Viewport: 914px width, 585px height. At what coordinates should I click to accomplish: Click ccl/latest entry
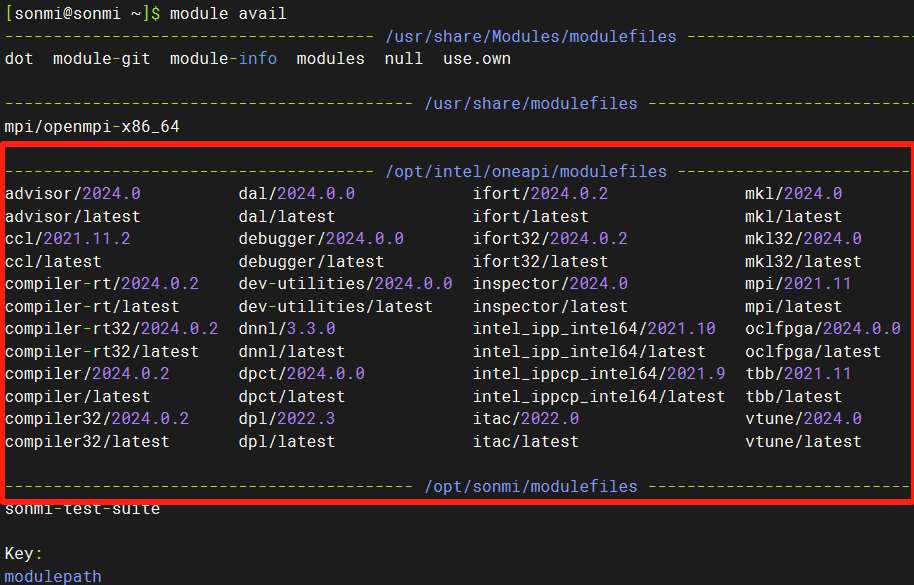point(53,262)
